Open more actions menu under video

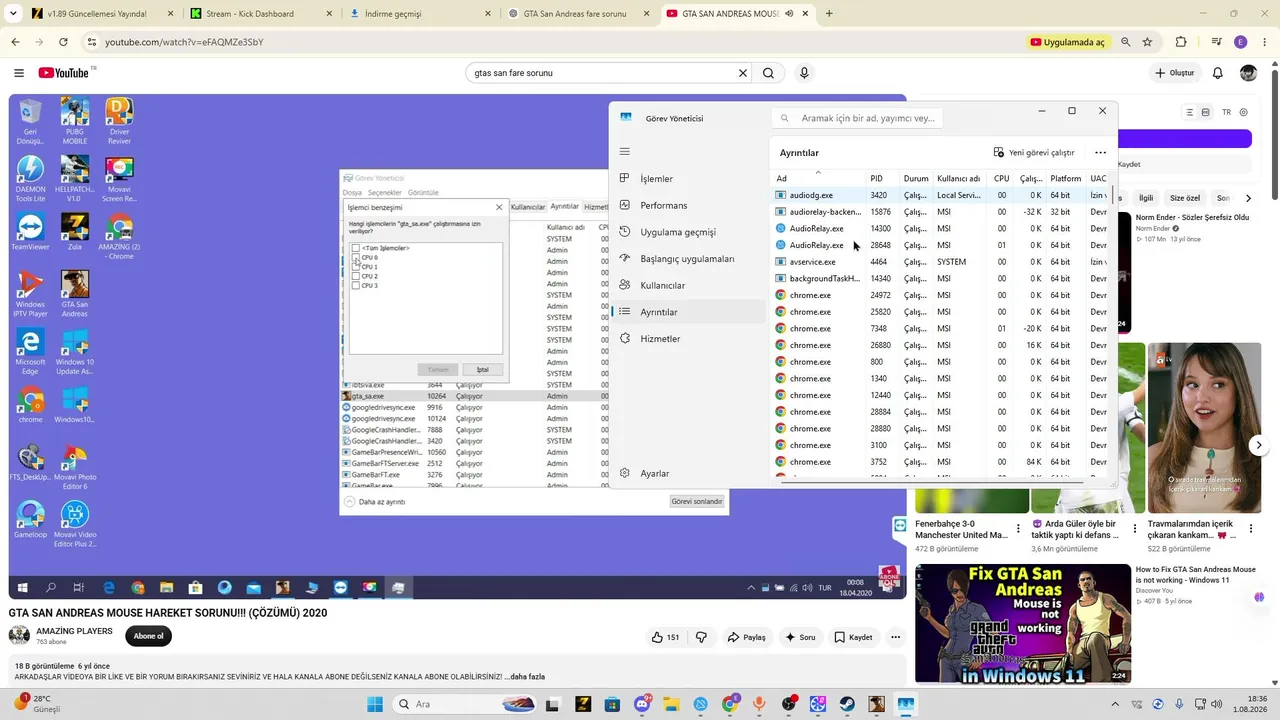pos(895,637)
